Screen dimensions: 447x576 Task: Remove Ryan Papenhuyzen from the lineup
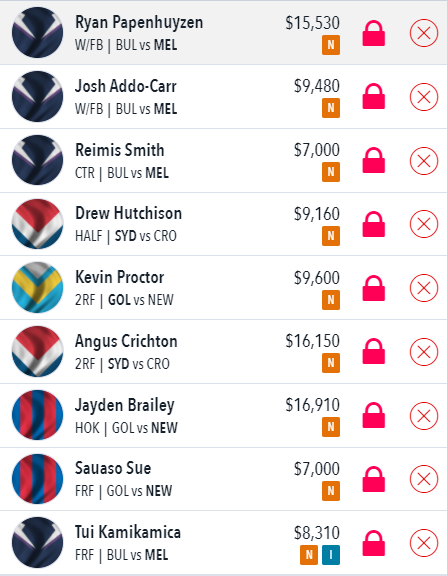click(424, 33)
